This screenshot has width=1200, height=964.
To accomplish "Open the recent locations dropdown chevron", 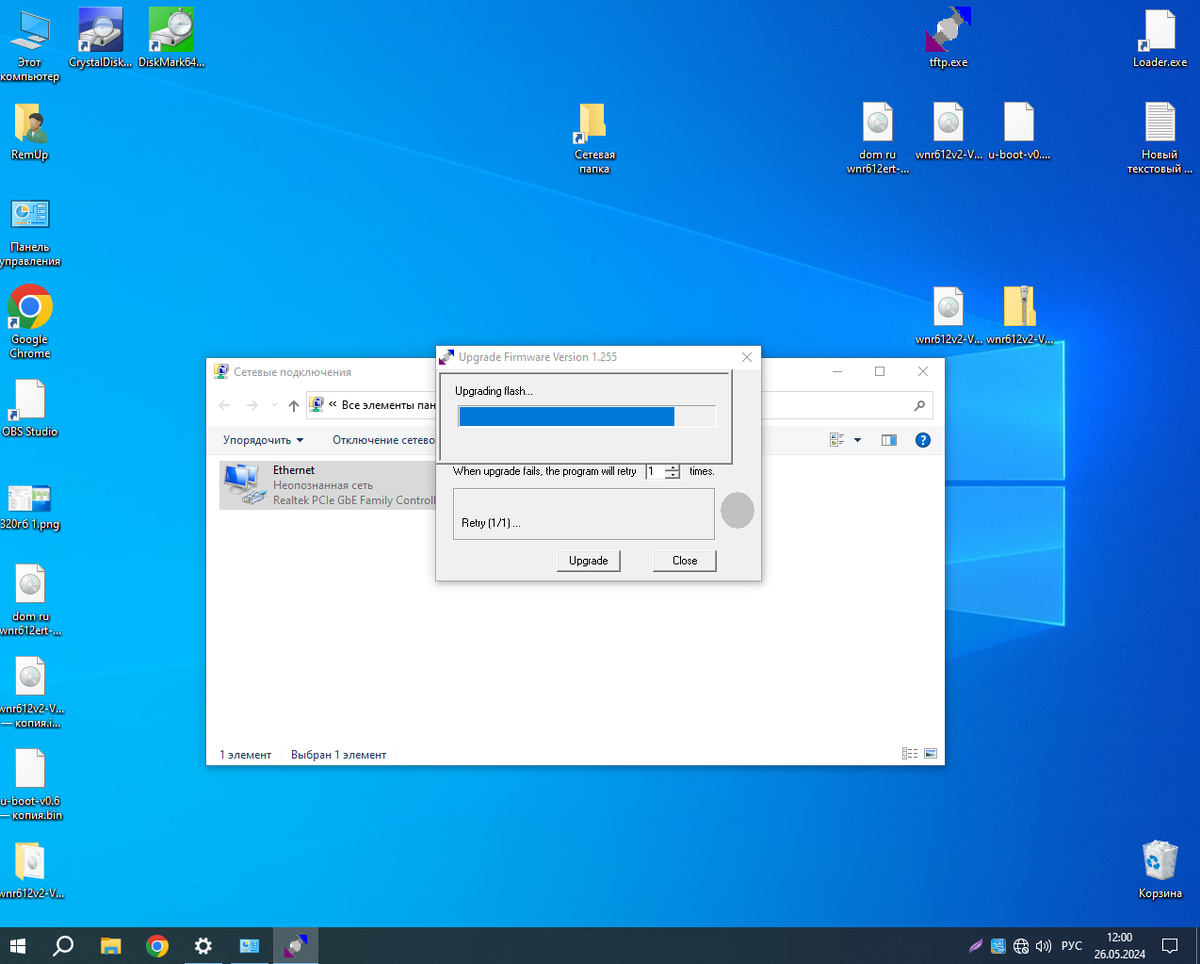I will (x=274, y=406).
